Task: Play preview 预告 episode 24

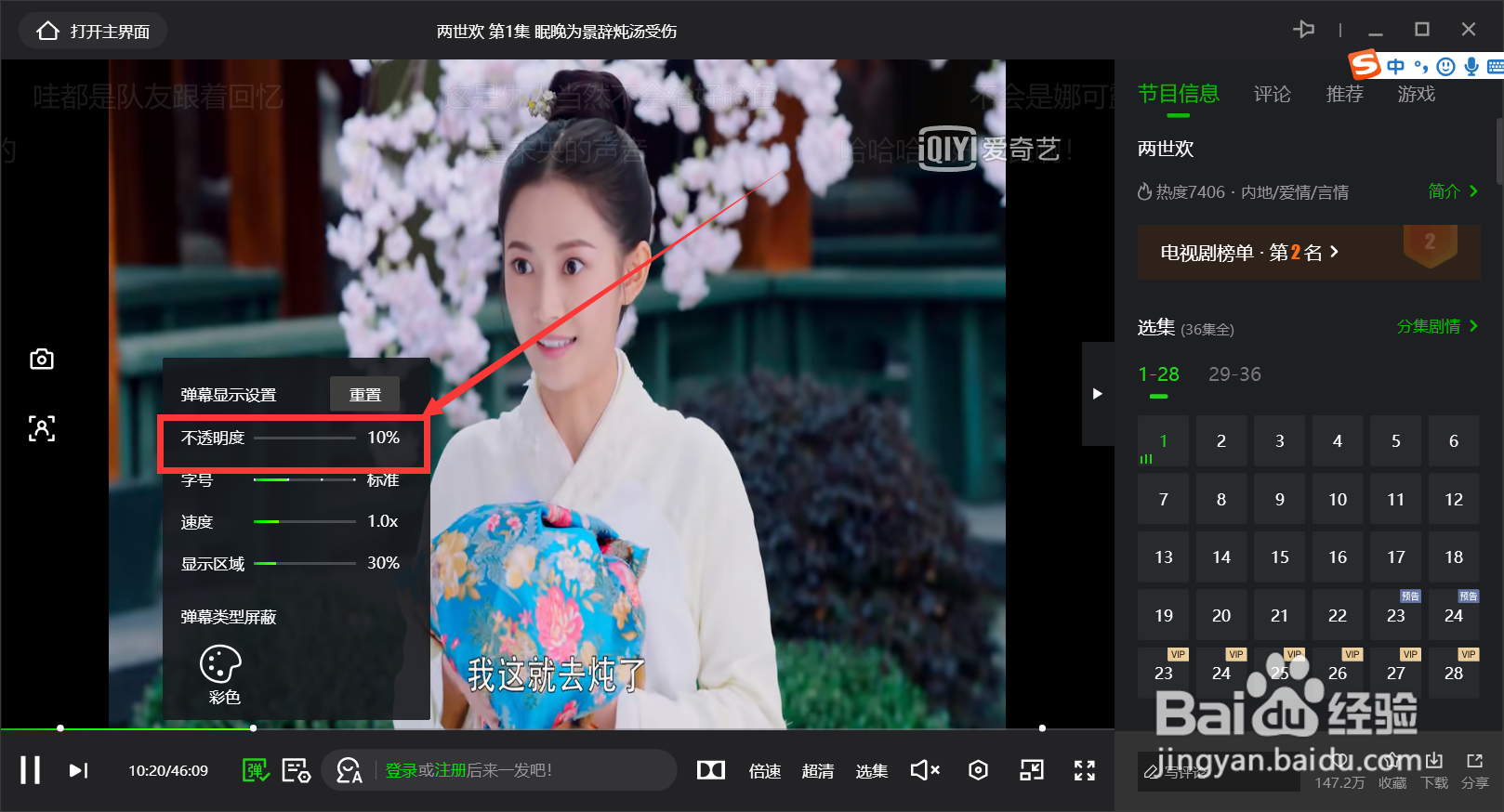Action: (1454, 616)
